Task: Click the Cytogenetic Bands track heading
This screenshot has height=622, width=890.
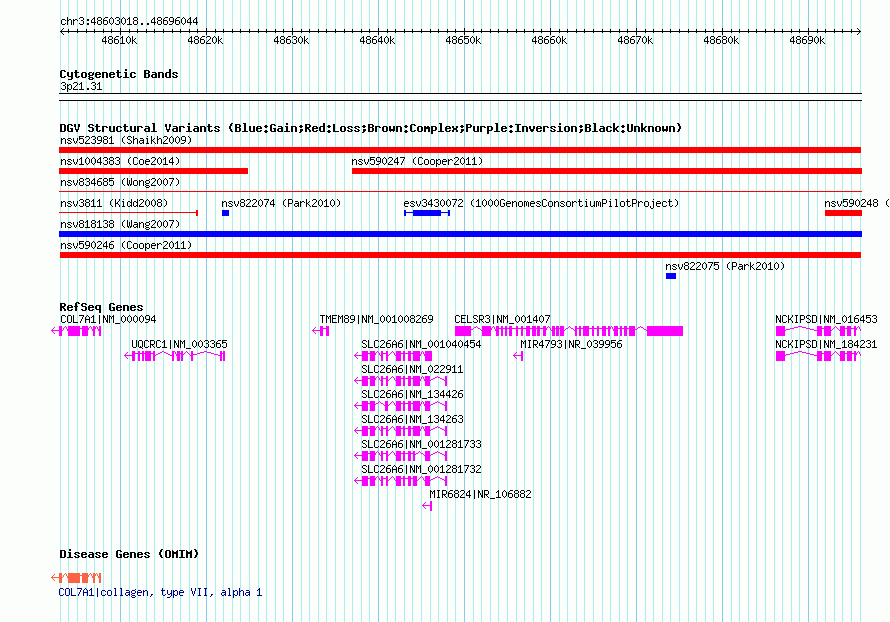Action: [119, 74]
